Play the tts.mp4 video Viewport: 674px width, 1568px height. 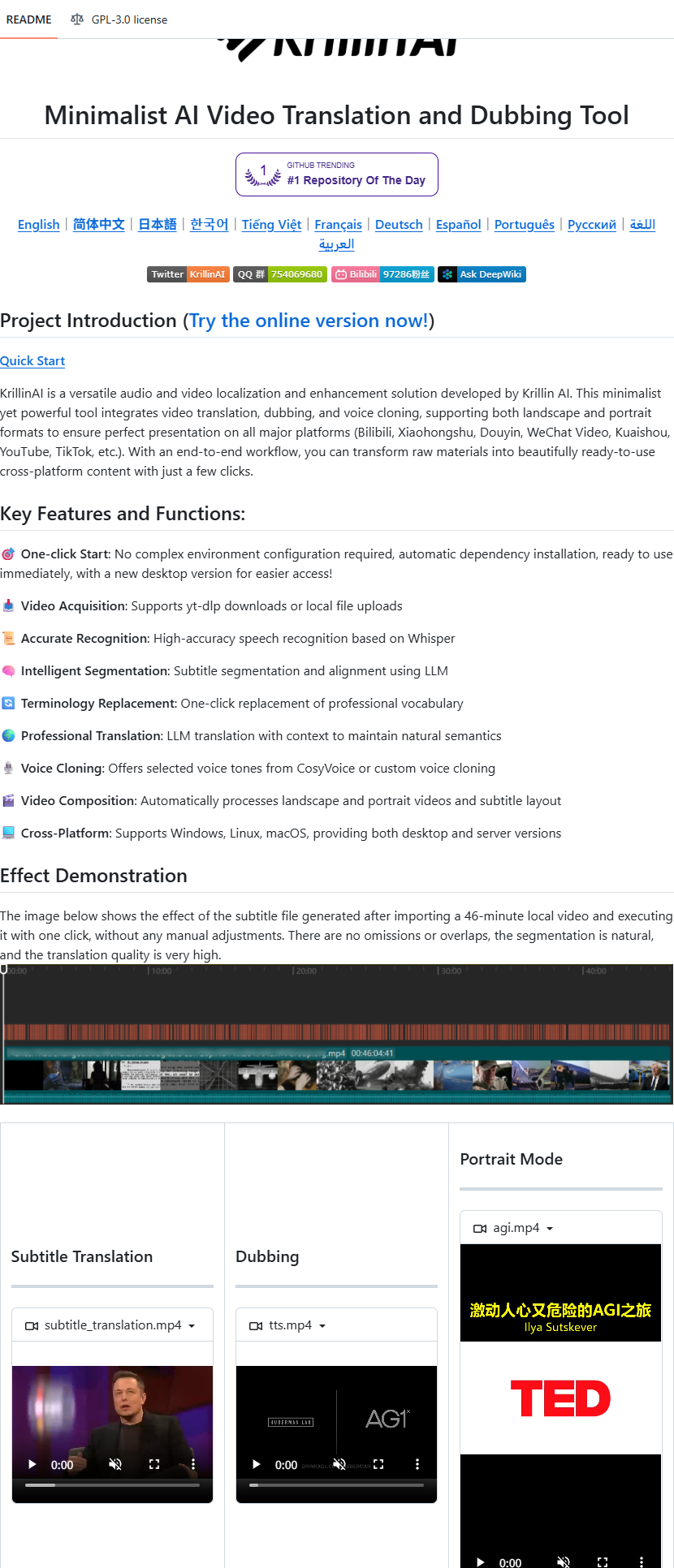pos(257,1464)
